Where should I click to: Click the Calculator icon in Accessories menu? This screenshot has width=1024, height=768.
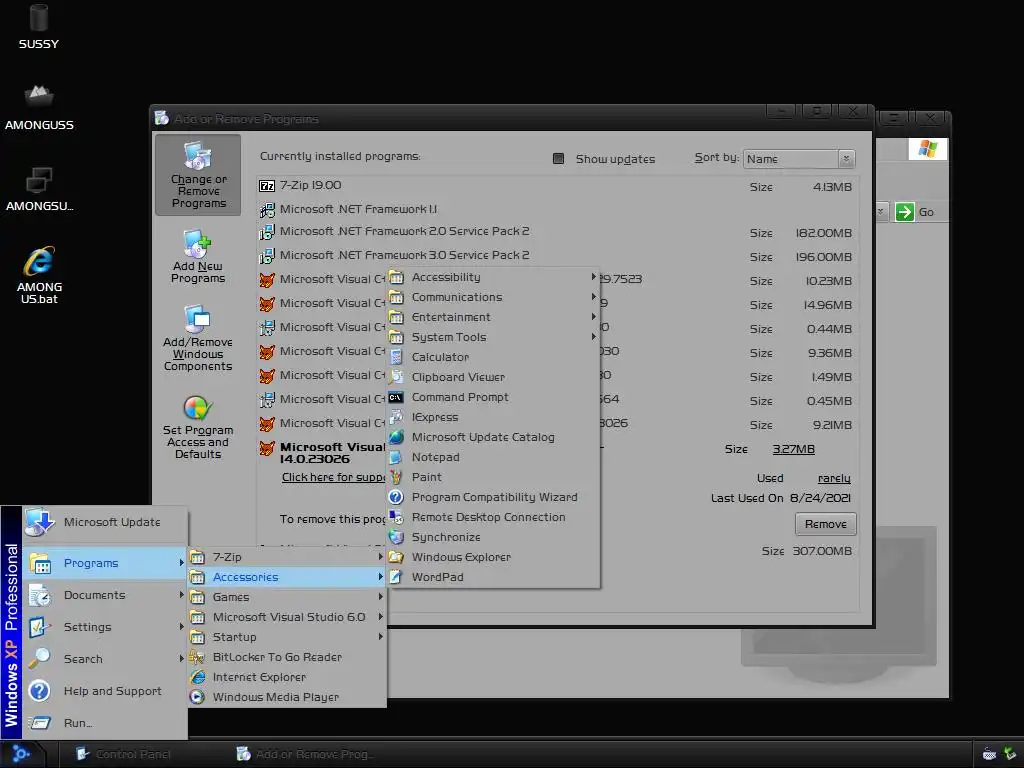click(396, 357)
